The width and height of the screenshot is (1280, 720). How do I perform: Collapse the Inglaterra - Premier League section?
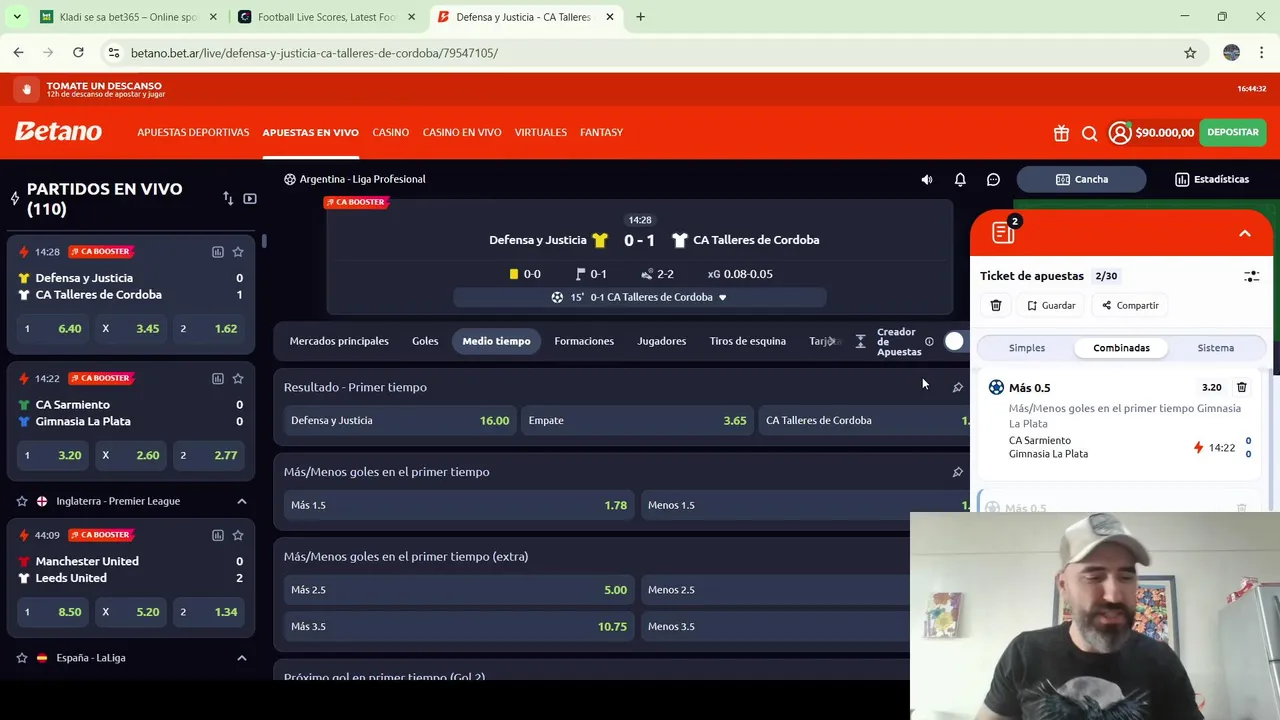coord(241,501)
